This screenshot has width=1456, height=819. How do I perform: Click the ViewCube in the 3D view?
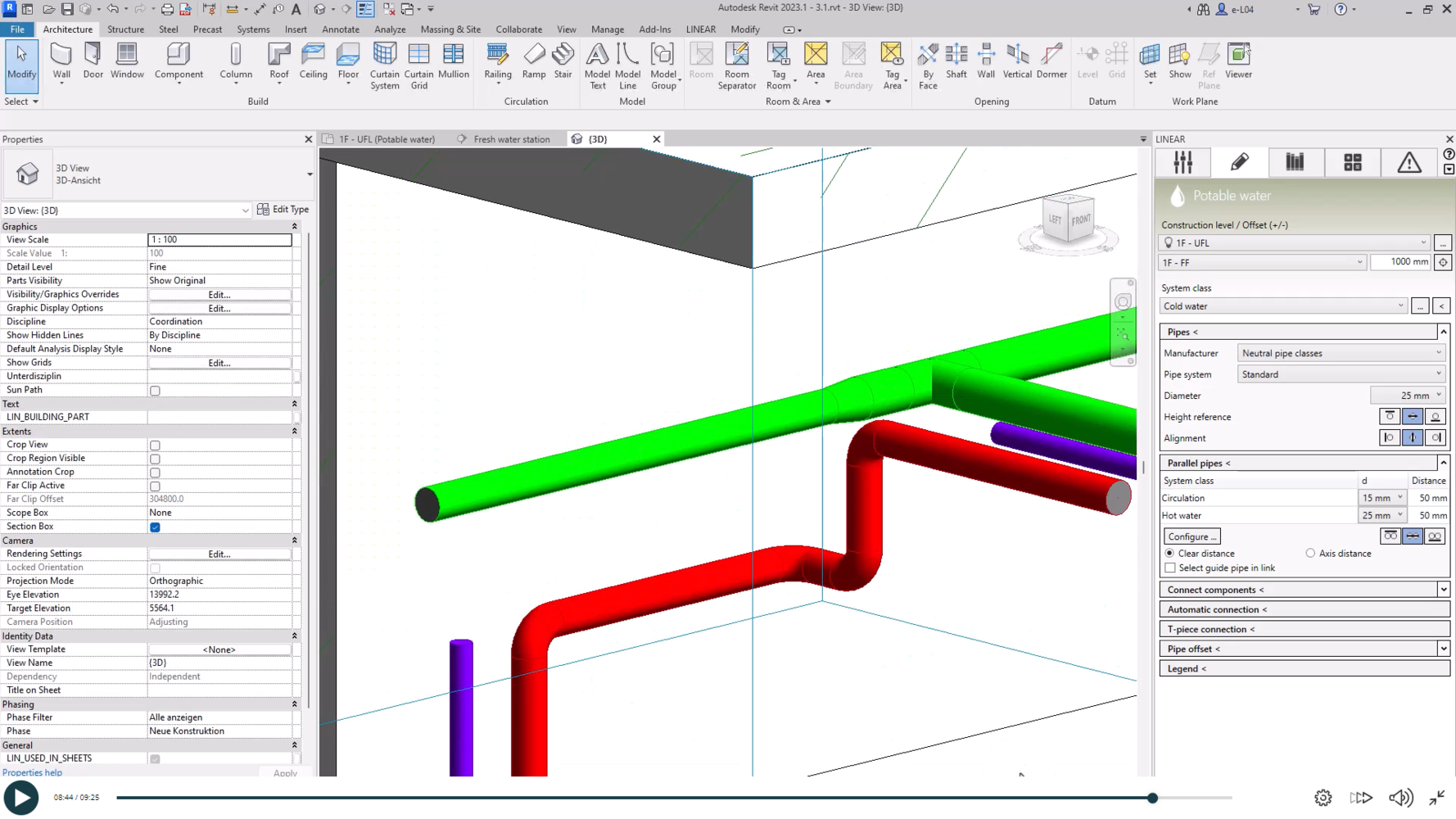[x=1068, y=219]
